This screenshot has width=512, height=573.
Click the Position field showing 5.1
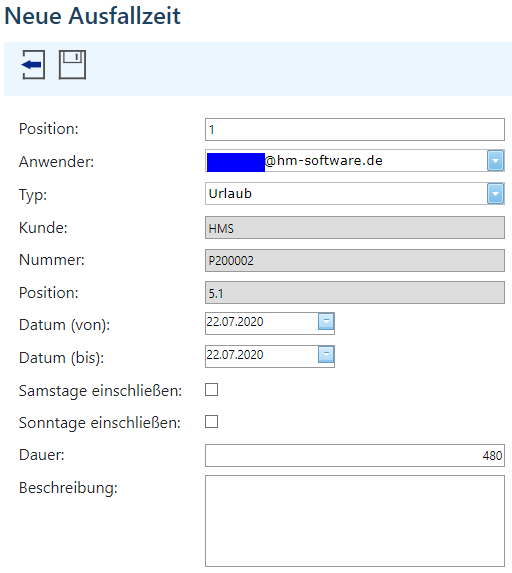(354, 292)
